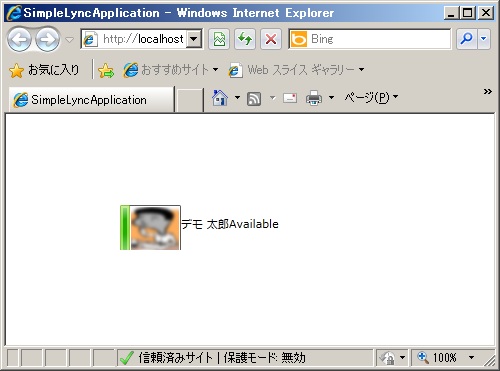Stop loading with the red X icon
Image resolution: width=500 pixels, height=371 pixels.
click(271, 39)
